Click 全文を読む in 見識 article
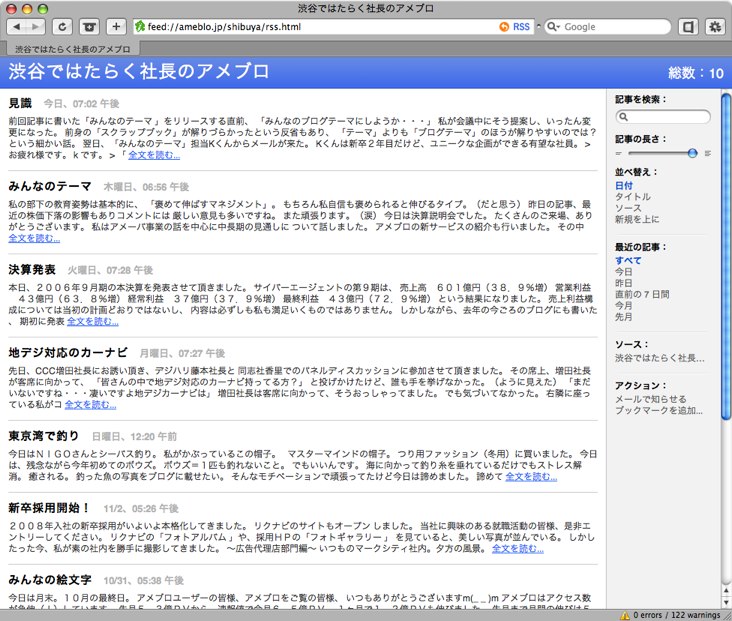The width and height of the screenshot is (732, 621). 154,155
